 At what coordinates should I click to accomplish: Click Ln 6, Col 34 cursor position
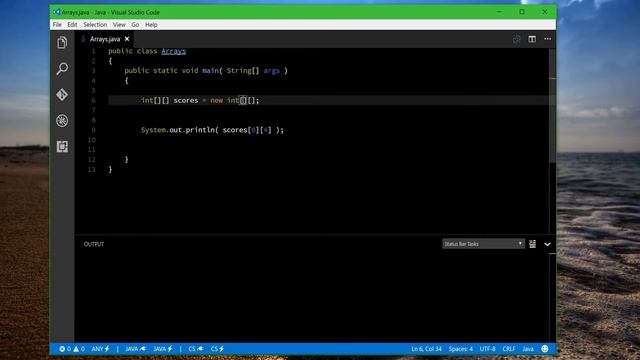click(x=426, y=349)
